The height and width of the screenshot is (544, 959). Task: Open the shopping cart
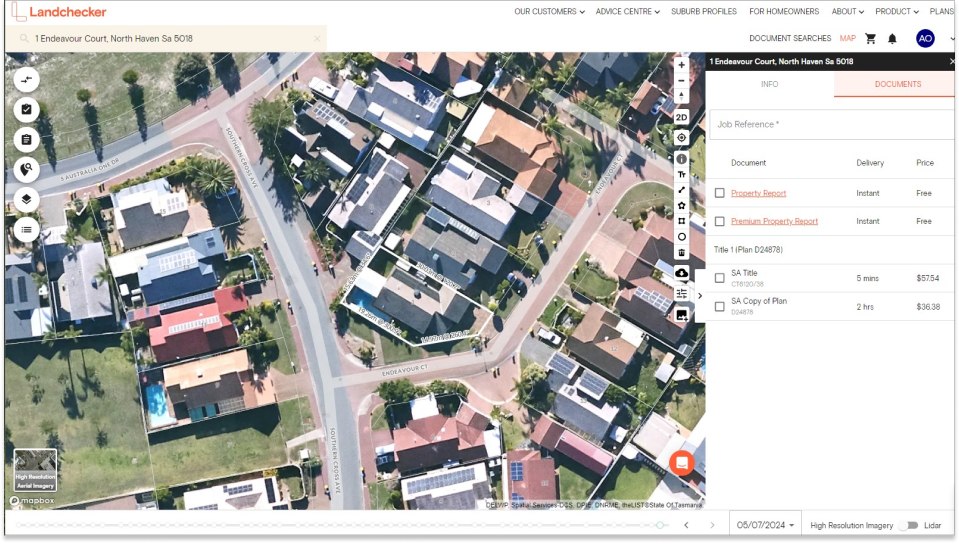870,39
